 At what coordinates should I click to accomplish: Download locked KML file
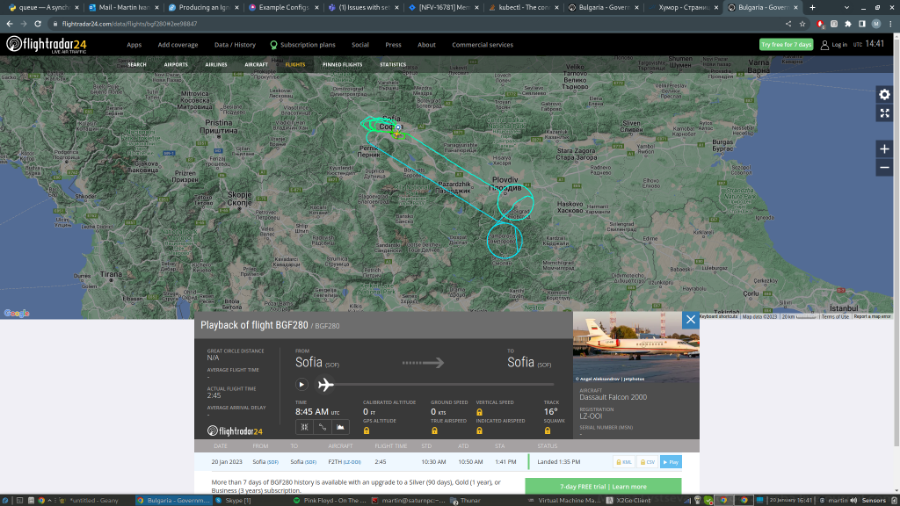point(624,462)
